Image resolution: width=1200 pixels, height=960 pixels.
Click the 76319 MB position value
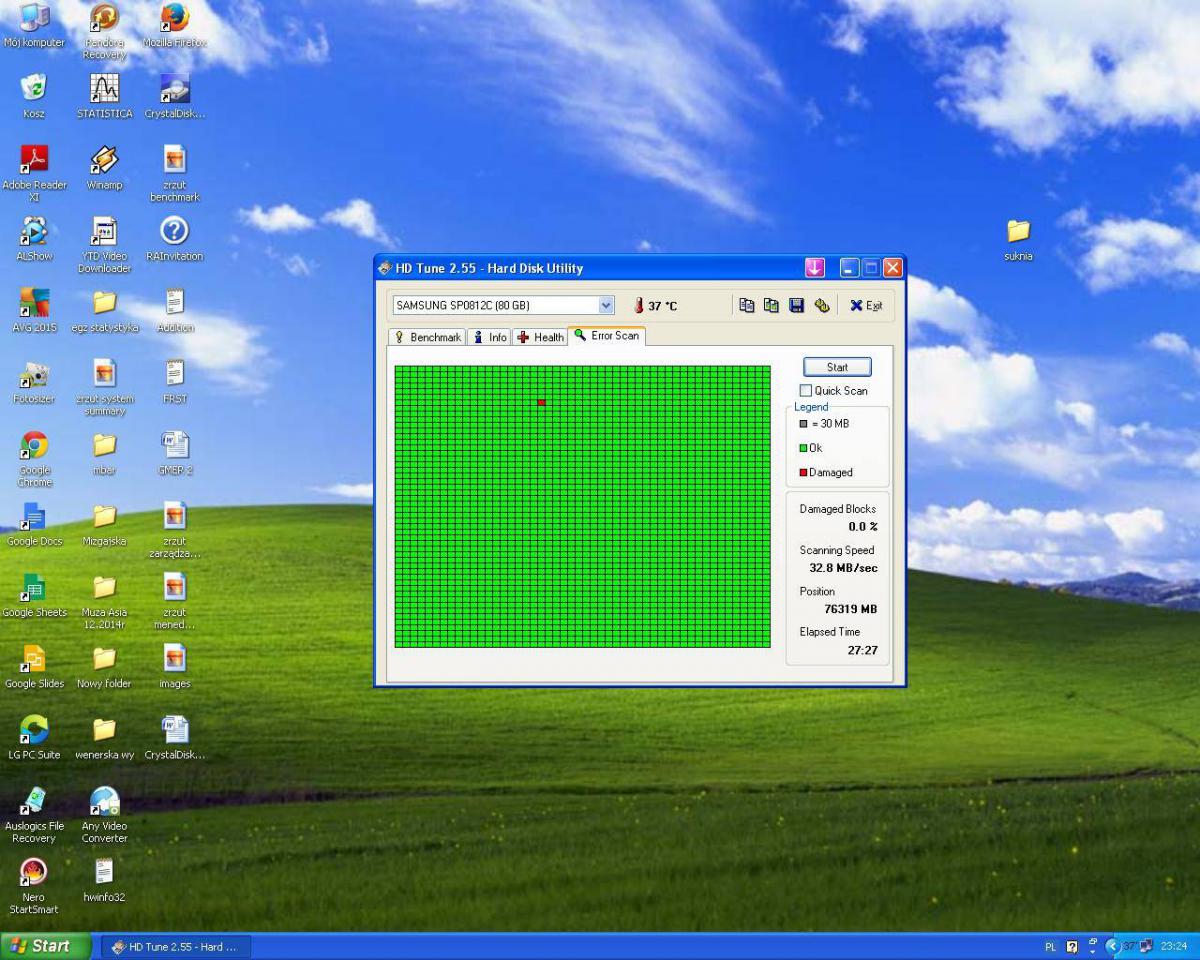pyautogui.click(x=850, y=609)
